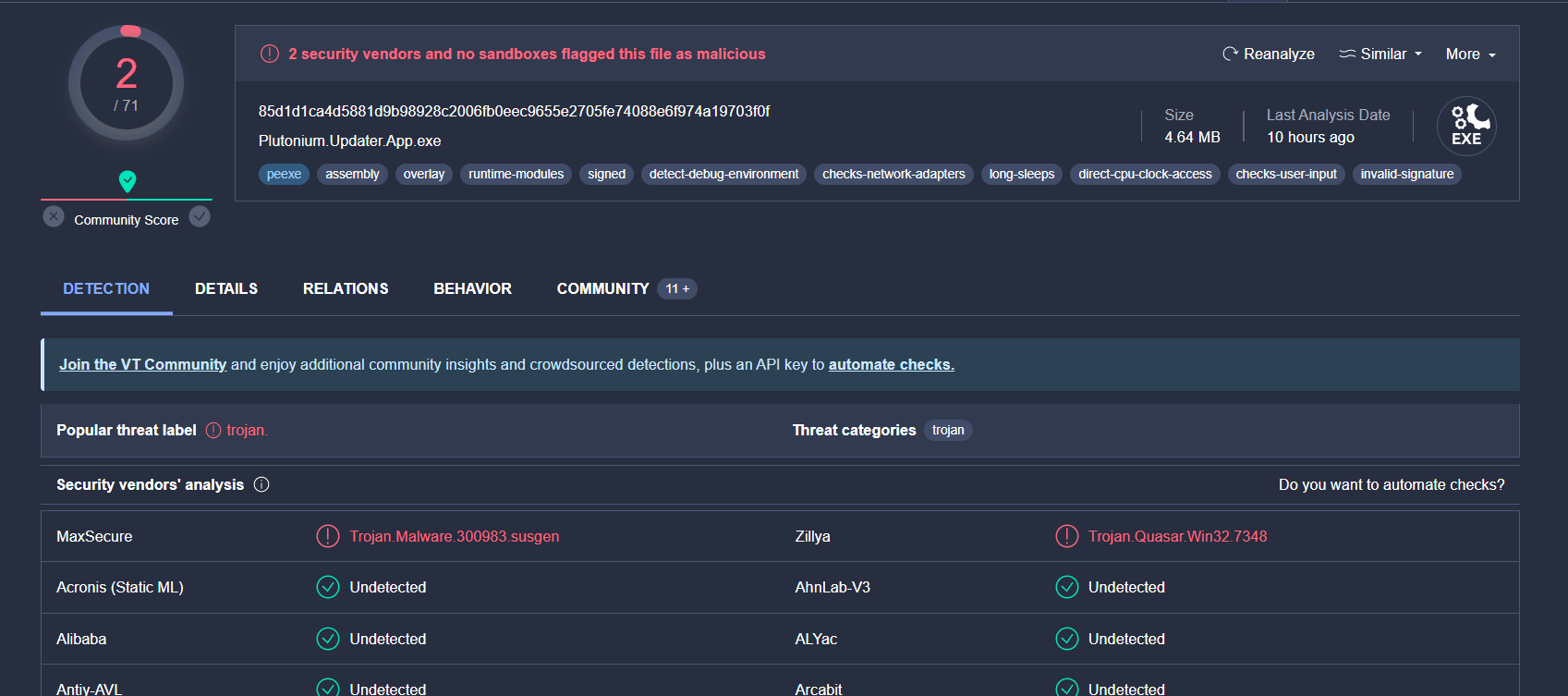Open the Similar search dropdown

(x=1380, y=54)
